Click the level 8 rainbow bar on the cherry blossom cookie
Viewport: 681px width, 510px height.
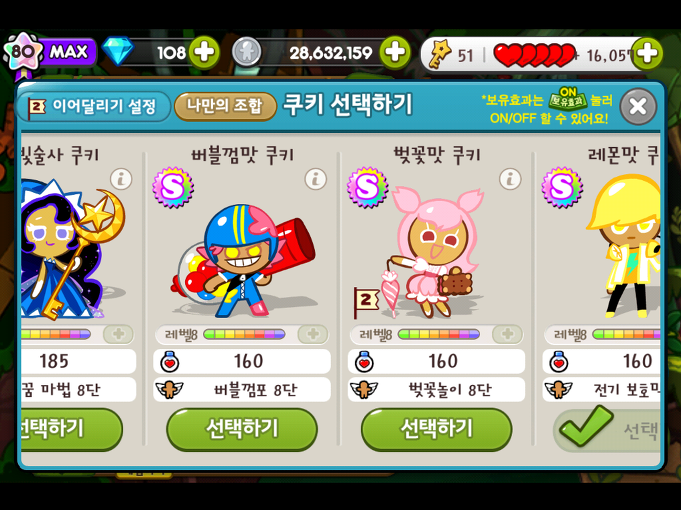439,334
